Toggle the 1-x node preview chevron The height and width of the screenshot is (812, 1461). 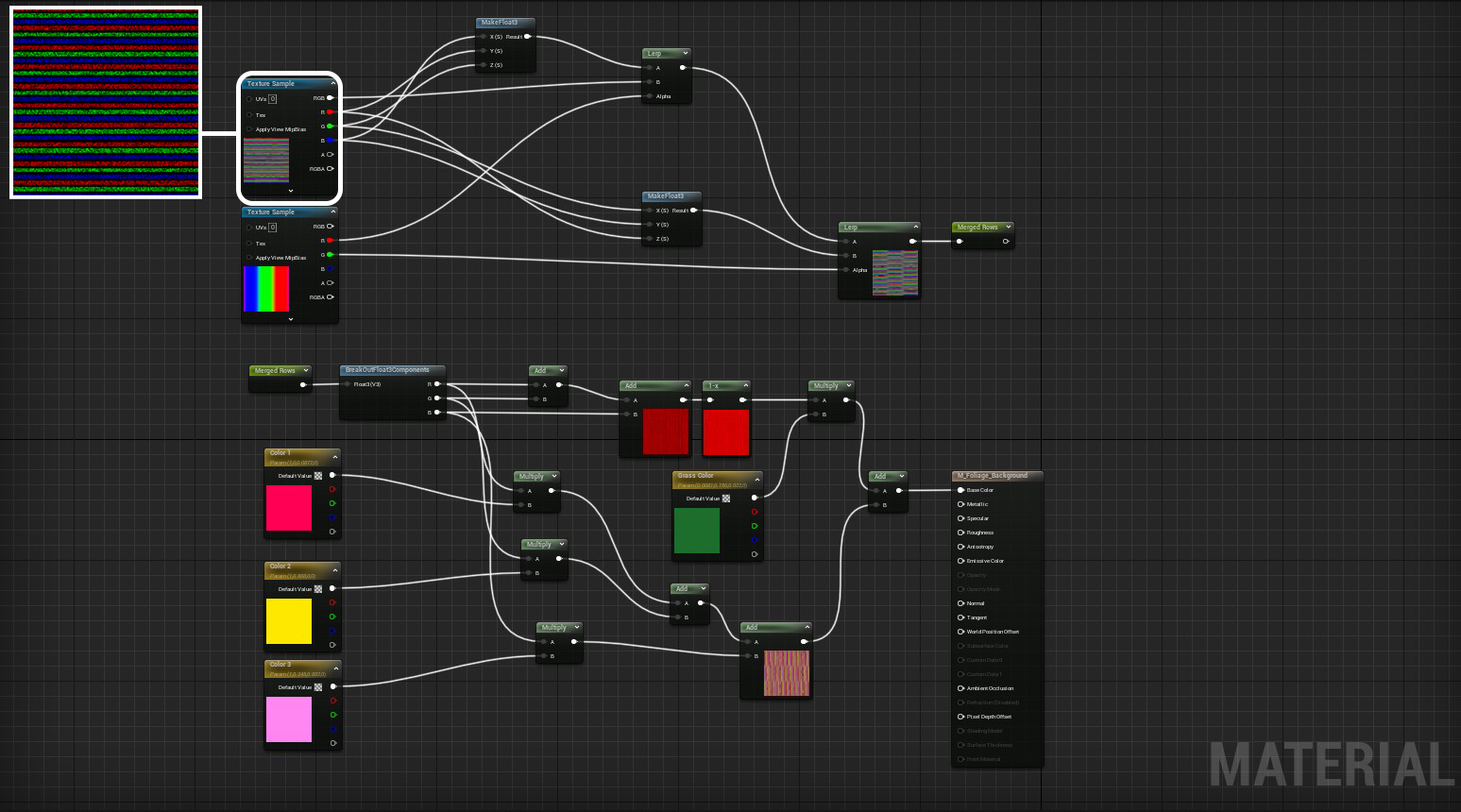pyautogui.click(x=746, y=386)
